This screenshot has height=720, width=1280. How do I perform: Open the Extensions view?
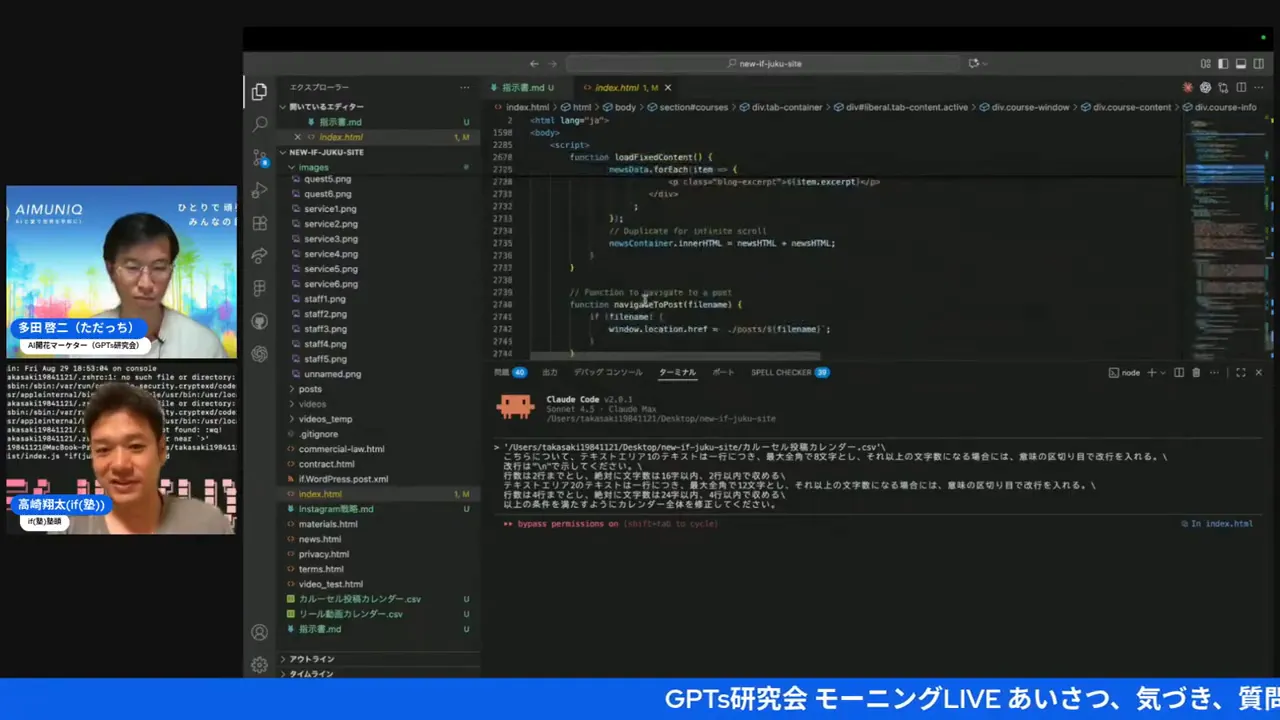[260, 223]
